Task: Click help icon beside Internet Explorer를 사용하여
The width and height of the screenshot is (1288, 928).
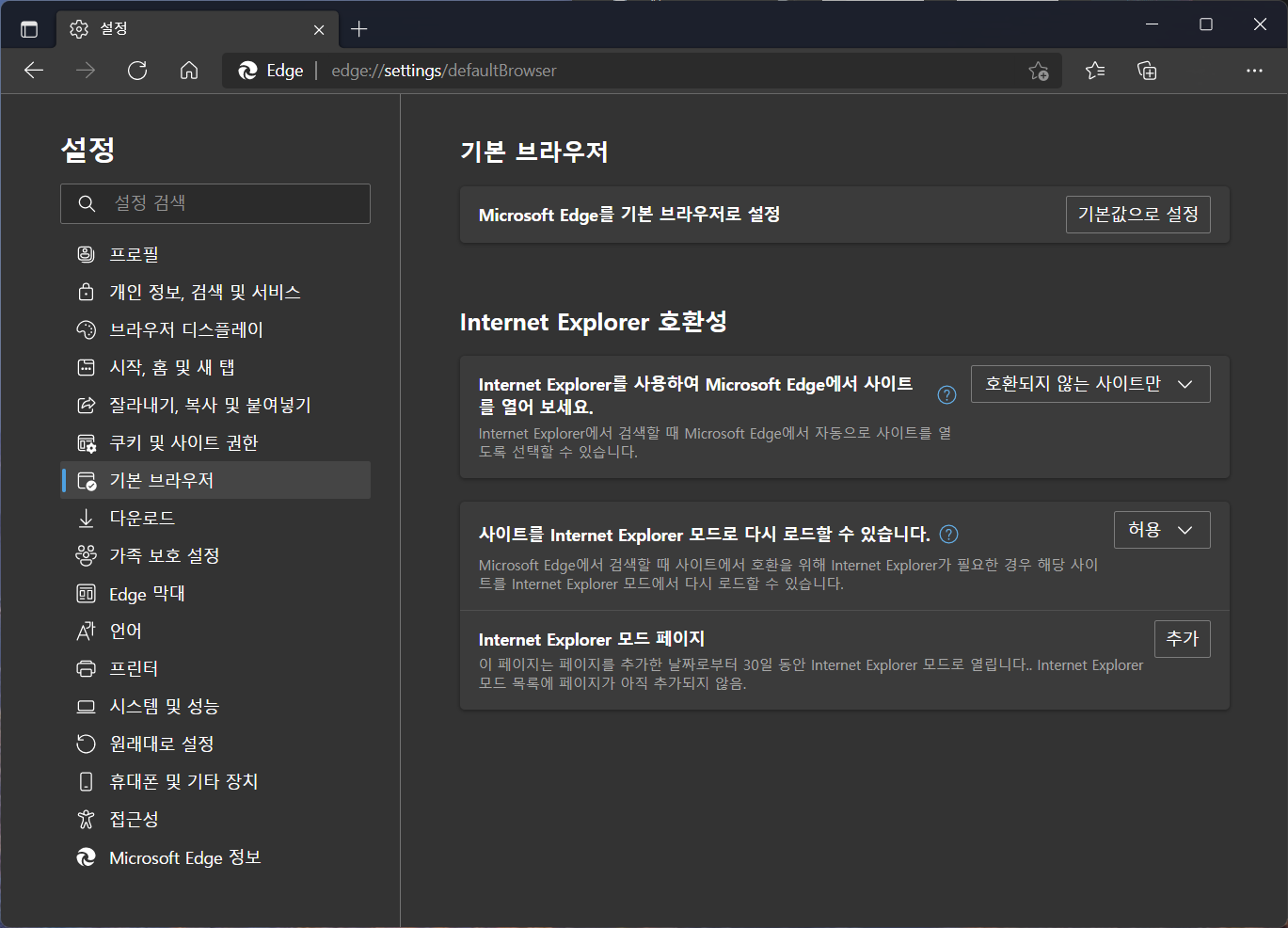Action: tap(947, 394)
